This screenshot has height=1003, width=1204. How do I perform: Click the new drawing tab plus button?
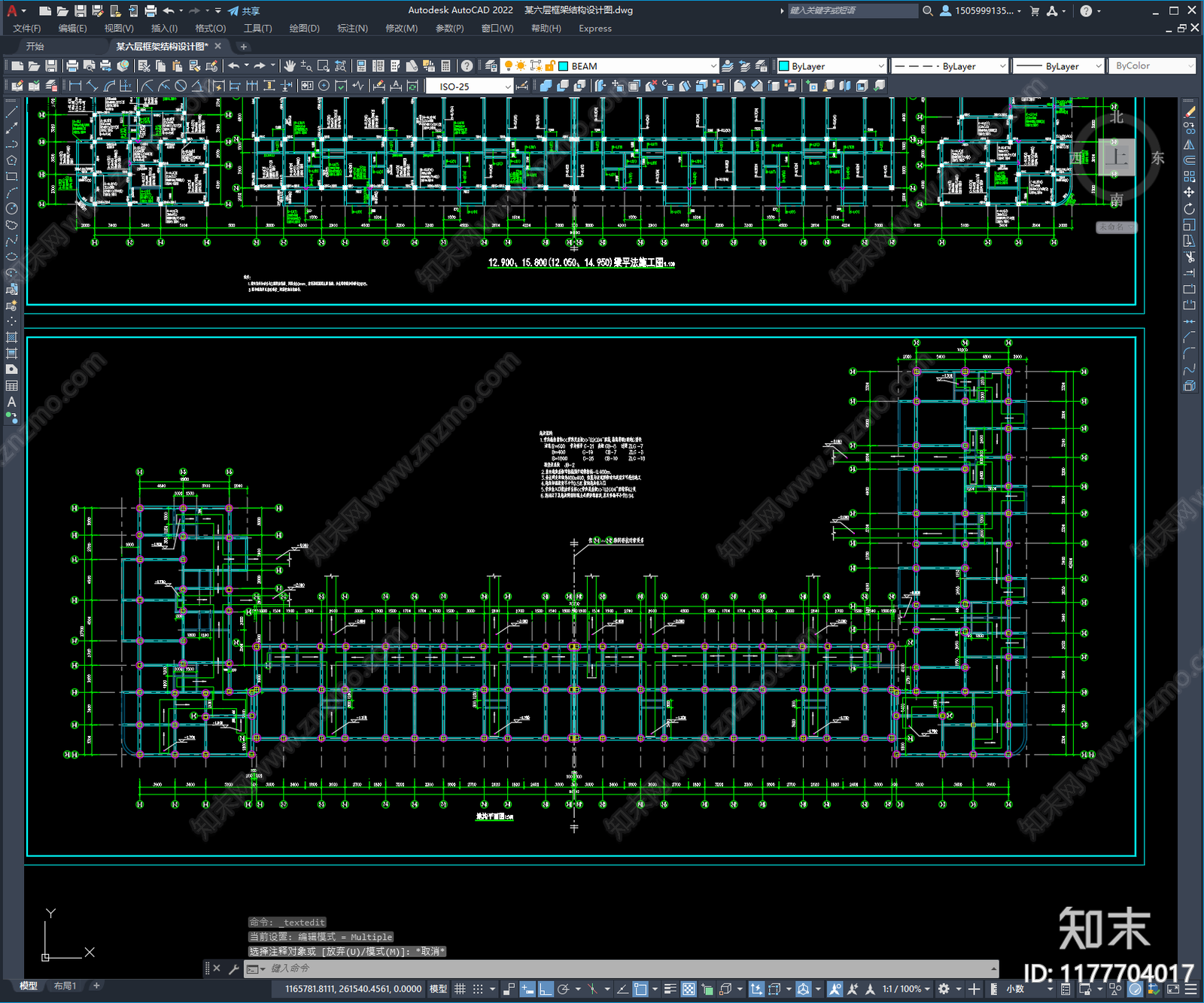pyautogui.click(x=243, y=47)
